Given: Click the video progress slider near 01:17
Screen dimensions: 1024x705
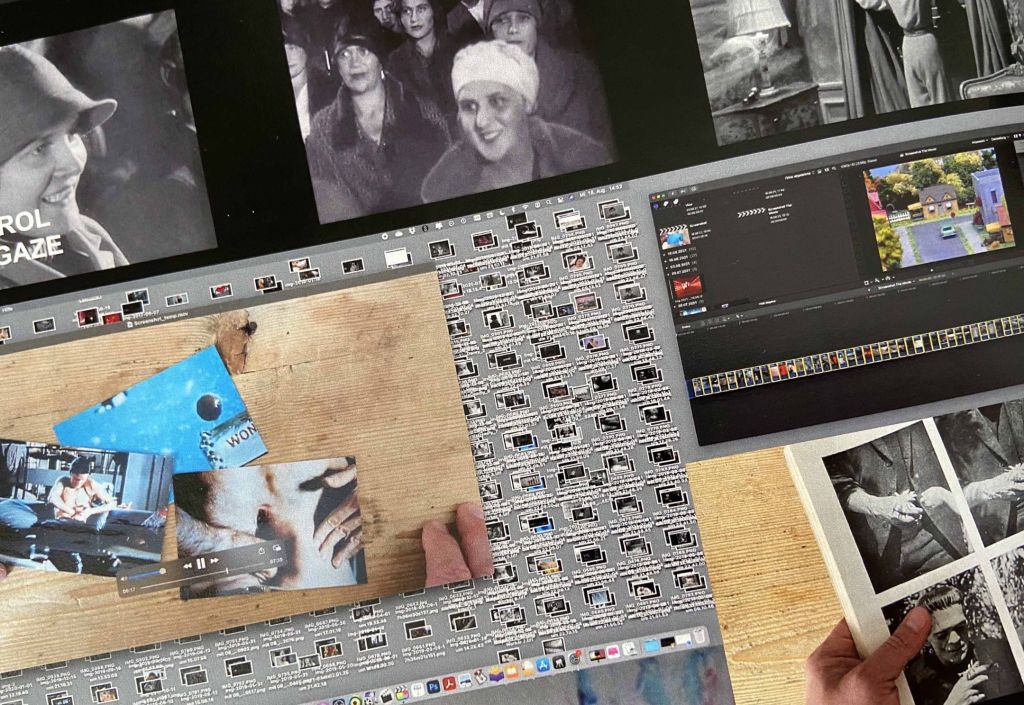Looking at the screenshot, I should tap(227, 570).
